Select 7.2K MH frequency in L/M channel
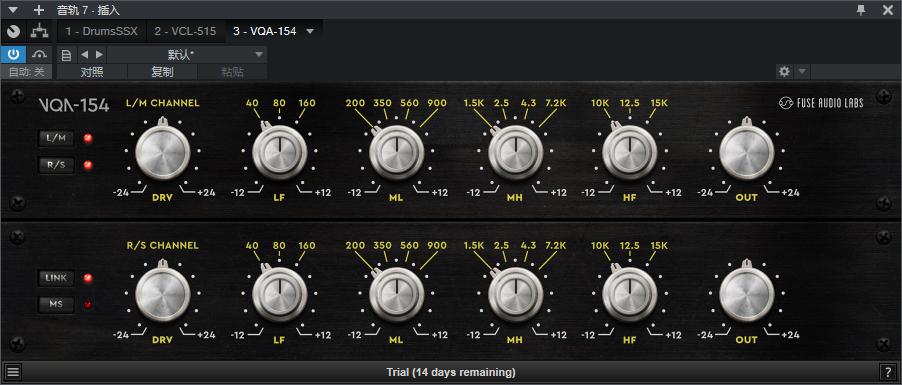Screen dimensions: 902x385 tap(555, 104)
